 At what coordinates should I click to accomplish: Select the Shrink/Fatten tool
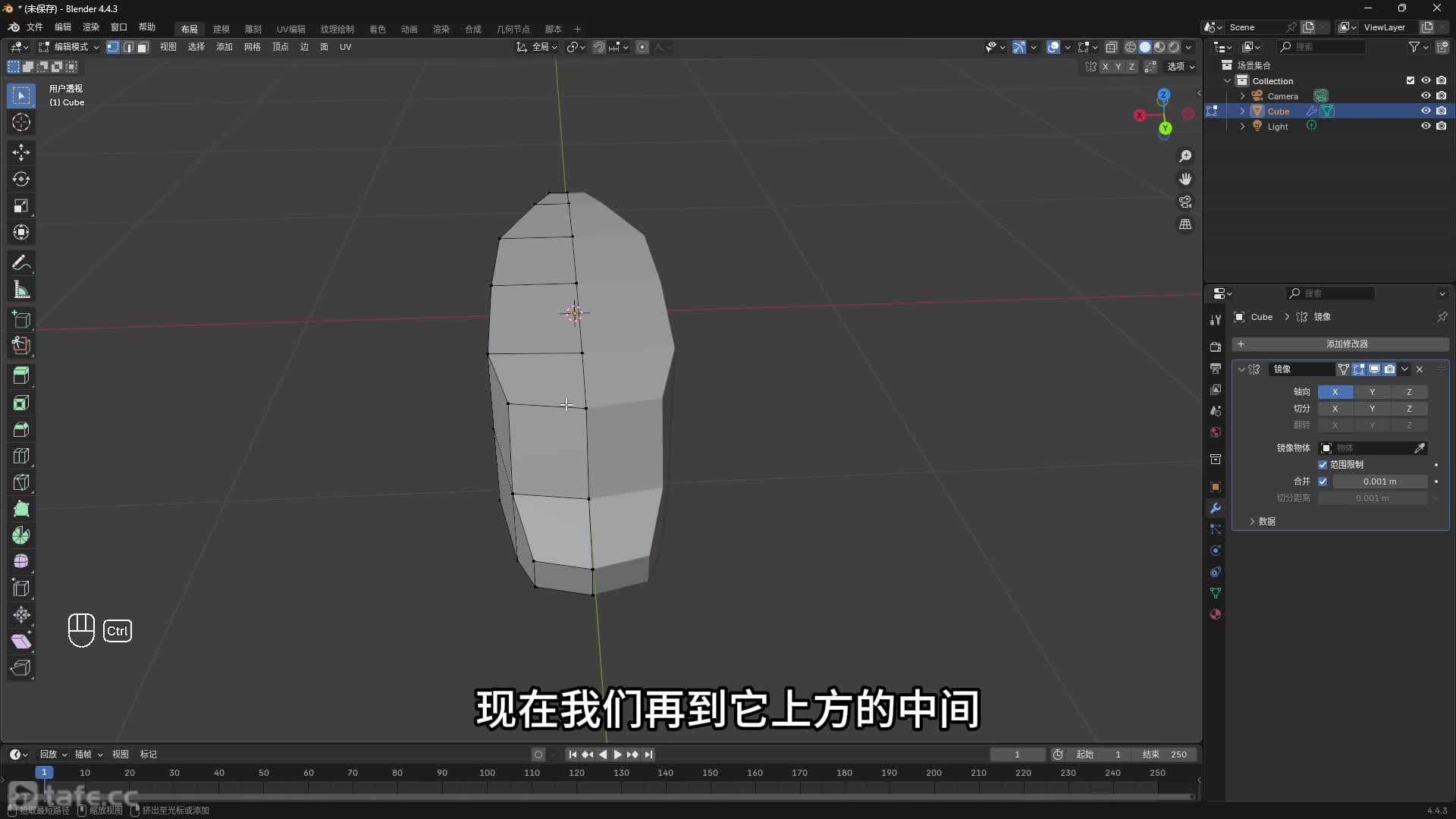pyautogui.click(x=21, y=615)
